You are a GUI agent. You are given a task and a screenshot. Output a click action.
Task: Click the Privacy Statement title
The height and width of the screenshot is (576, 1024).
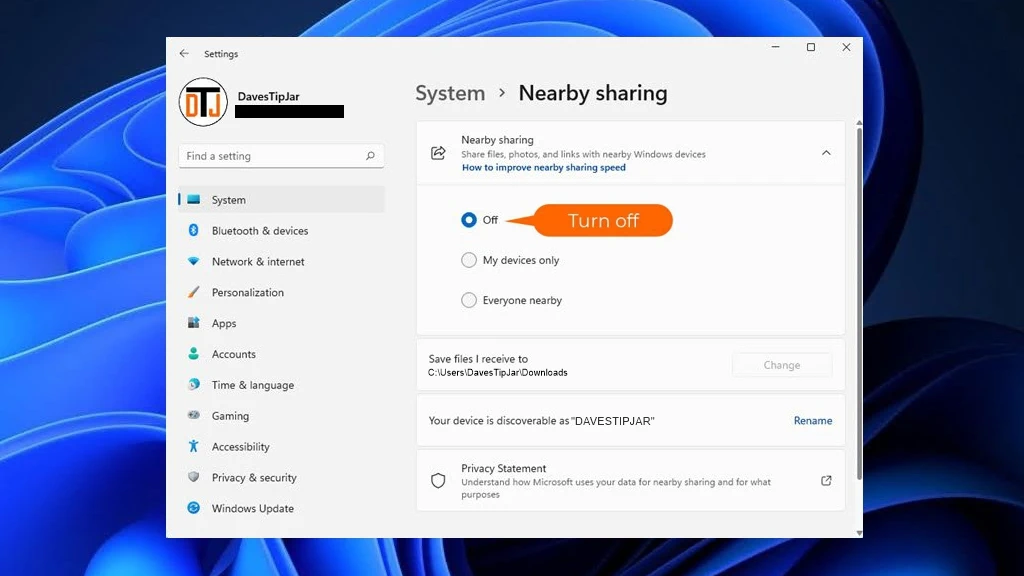point(504,468)
